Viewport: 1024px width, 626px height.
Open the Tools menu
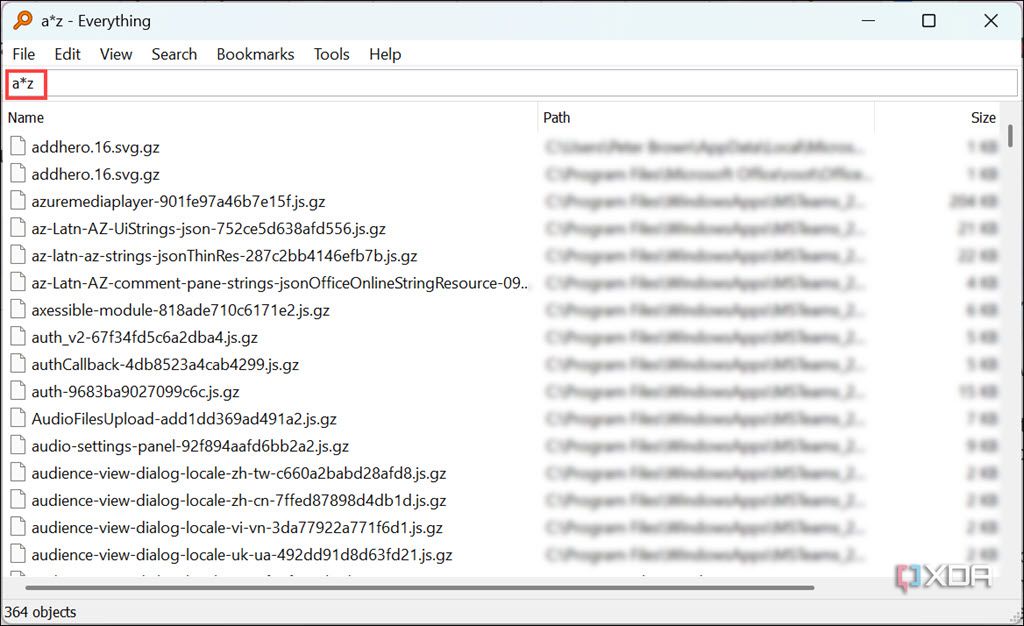coord(331,54)
